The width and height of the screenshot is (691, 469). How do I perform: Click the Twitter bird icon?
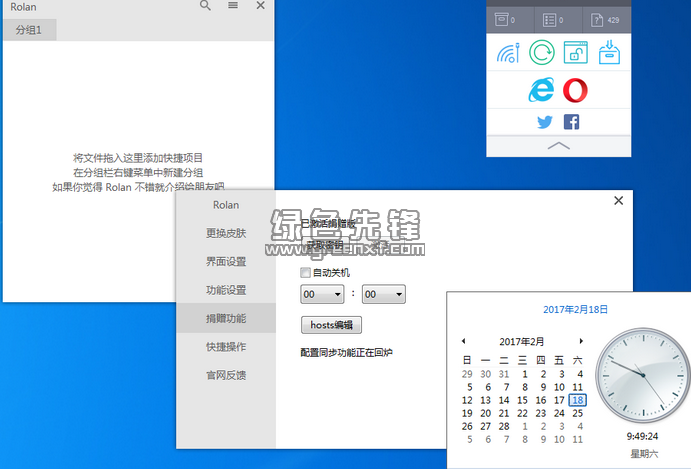click(545, 122)
